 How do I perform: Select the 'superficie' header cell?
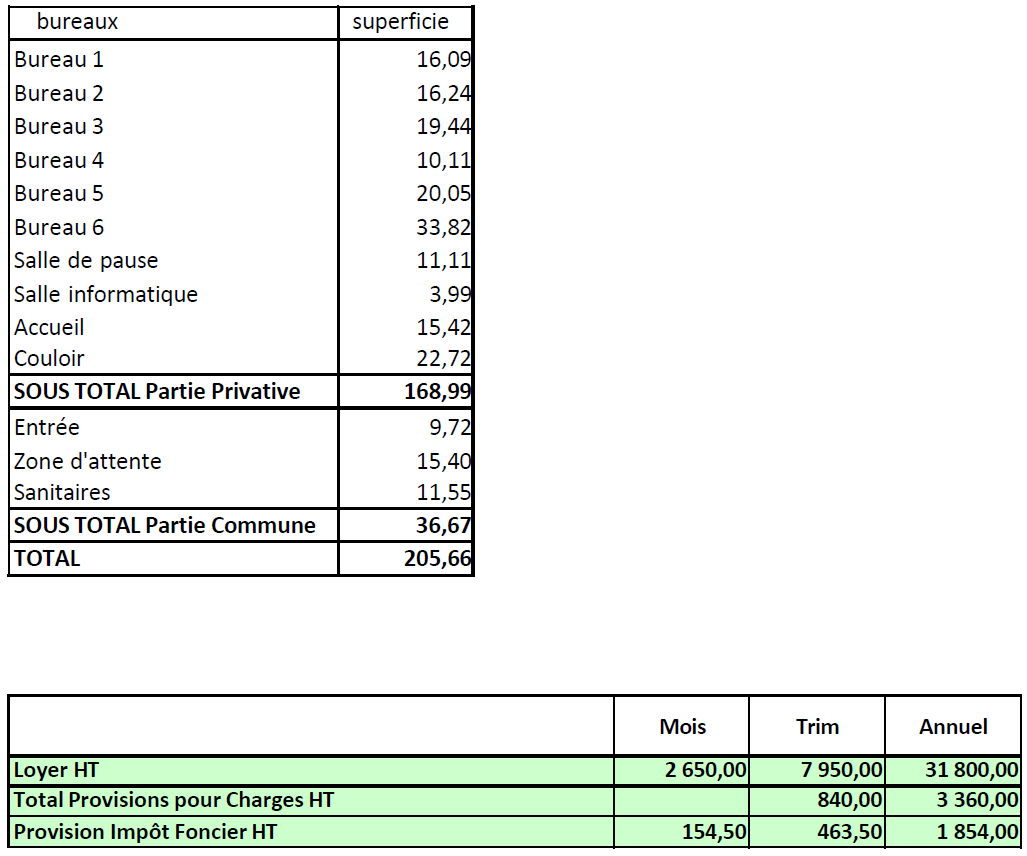point(401,21)
